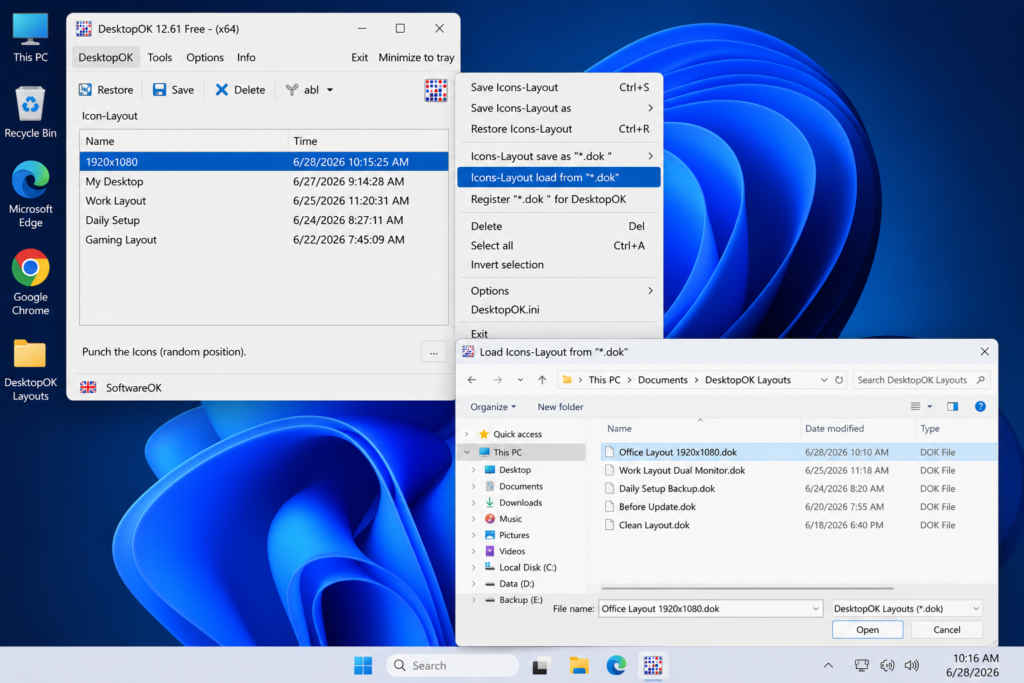Image resolution: width=1024 pixels, height=683 pixels.
Task: Open the DesktopOK menu
Action: click(106, 57)
